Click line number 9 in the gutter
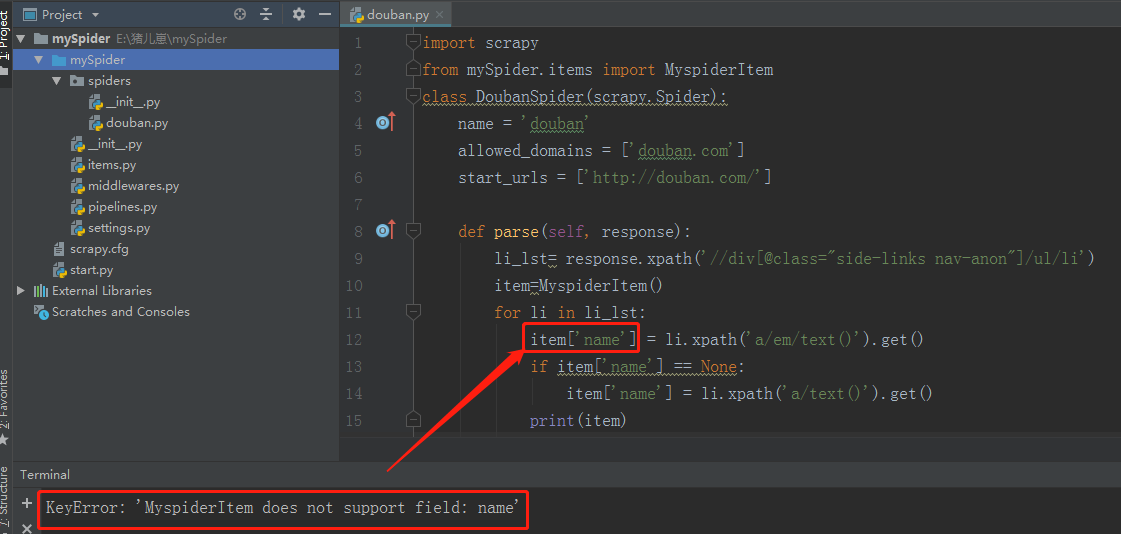This screenshot has width=1121, height=534. pyautogui.click(x=357, y=258)
